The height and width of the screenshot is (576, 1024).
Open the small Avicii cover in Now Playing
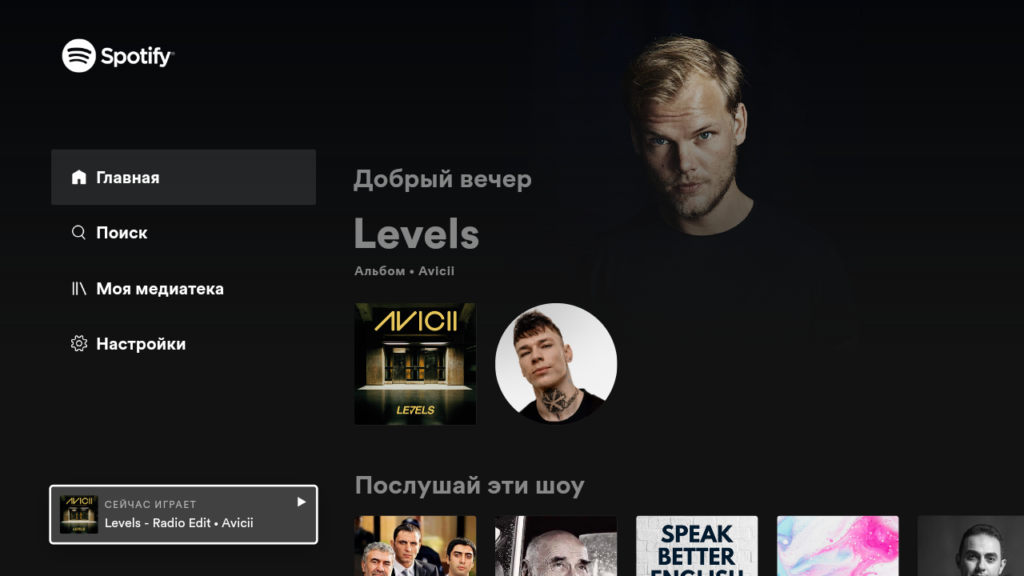(x=78, y=514)
